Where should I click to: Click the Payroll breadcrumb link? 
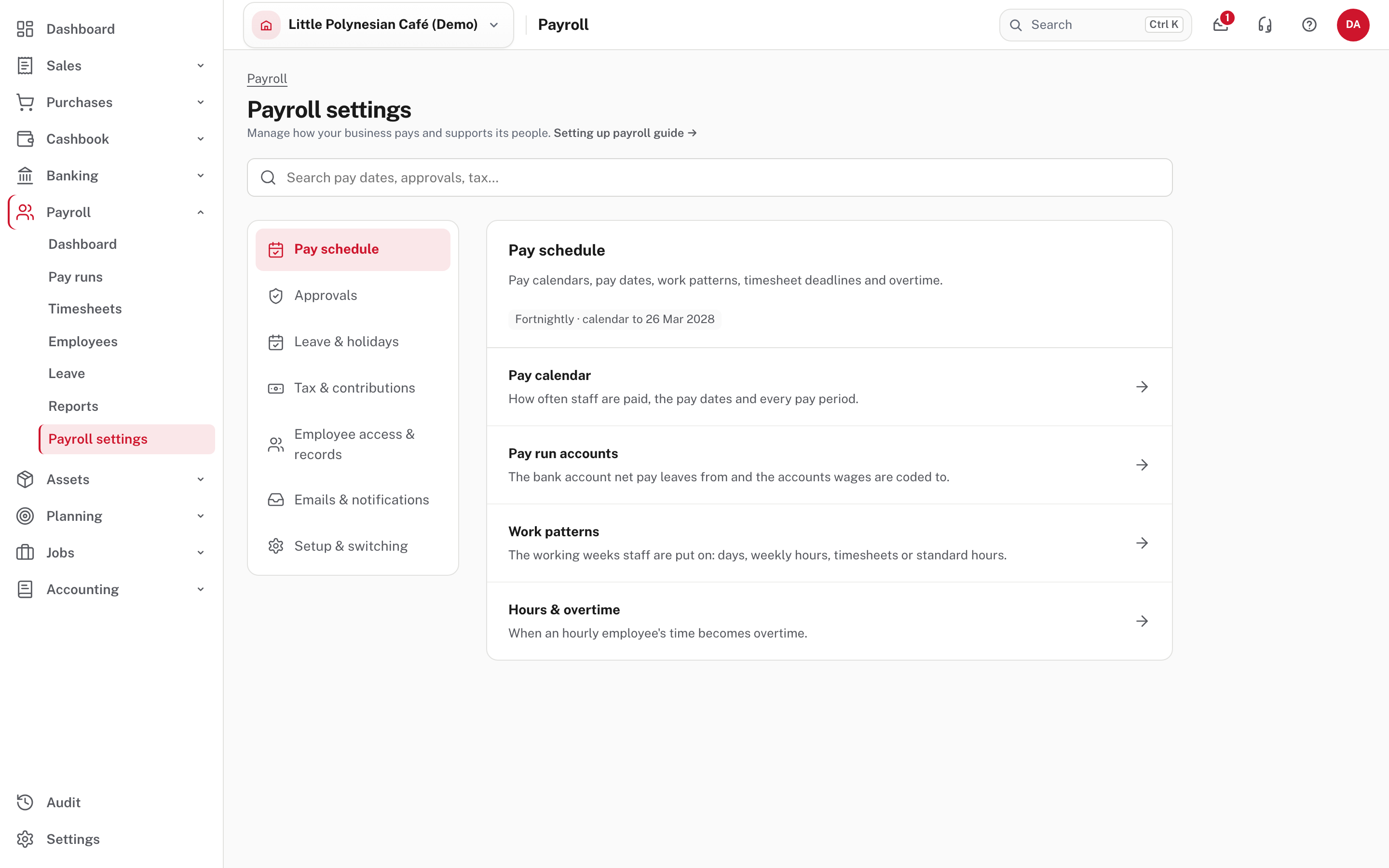pos(267,79)
